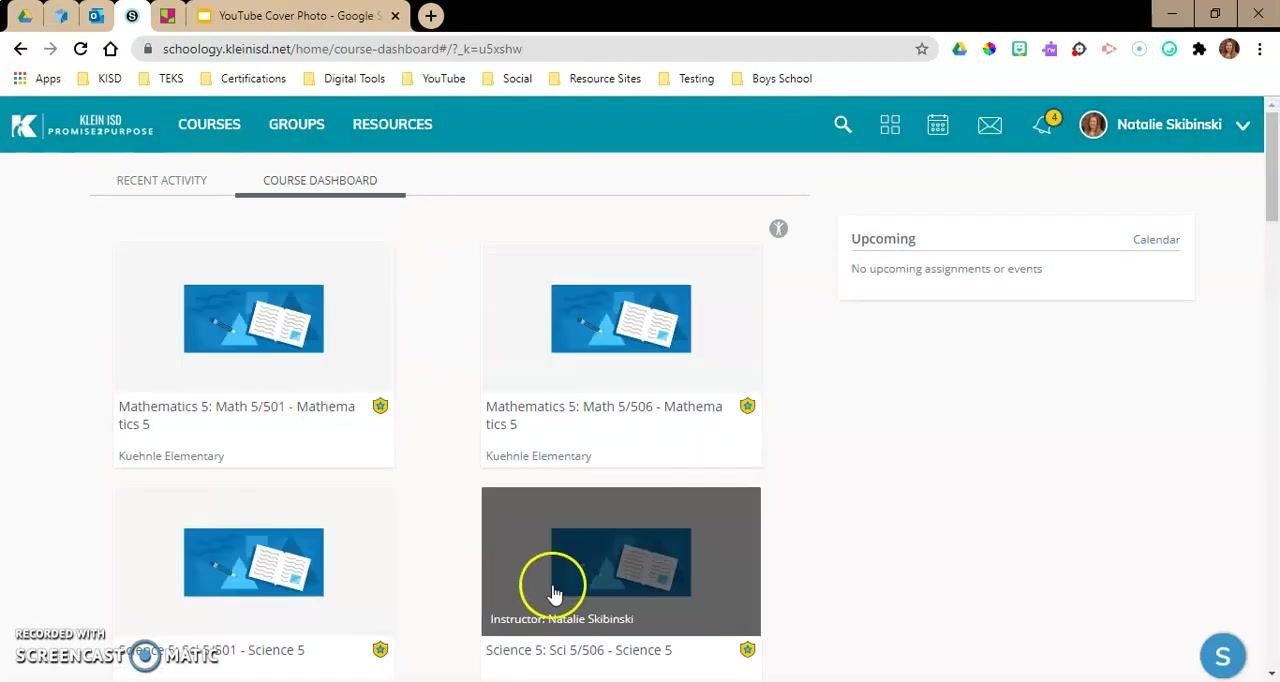Click the Klein ISD logo
This screenshot has height=682, width=1280.
click(82, 125)
